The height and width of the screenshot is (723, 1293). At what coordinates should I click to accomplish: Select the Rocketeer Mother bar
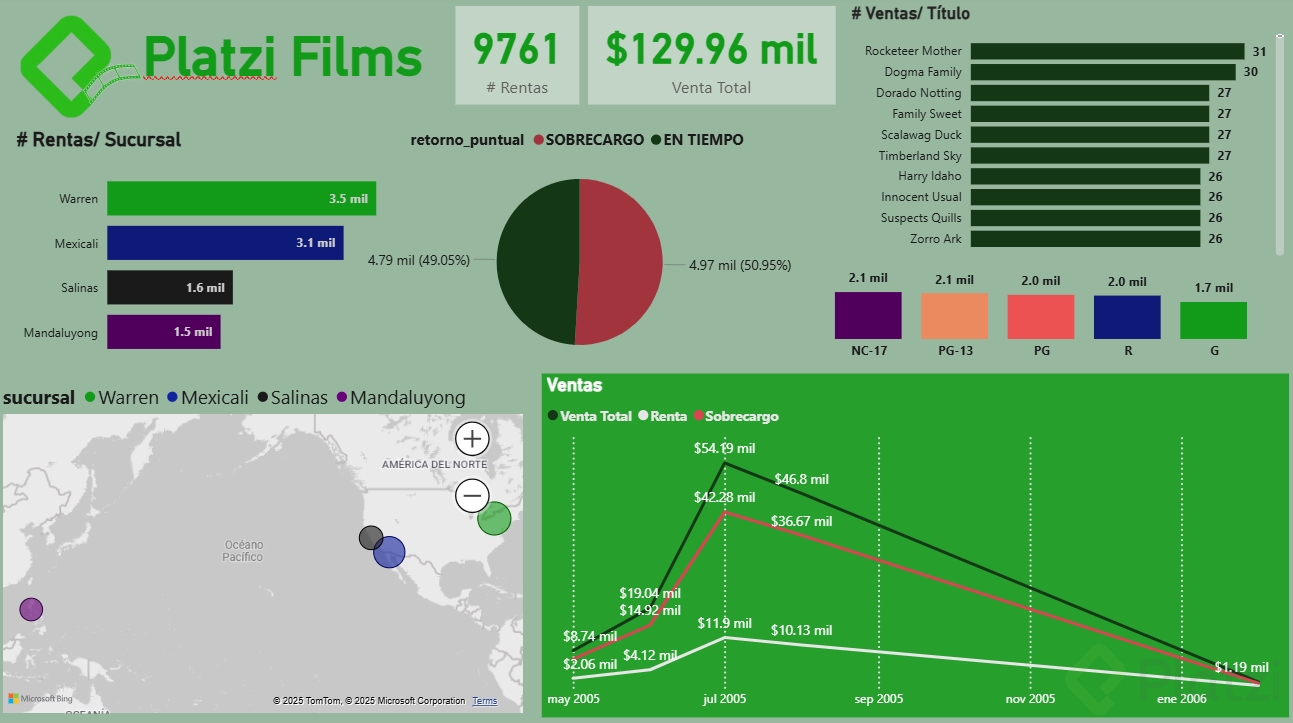click(x=1107, y=51)
